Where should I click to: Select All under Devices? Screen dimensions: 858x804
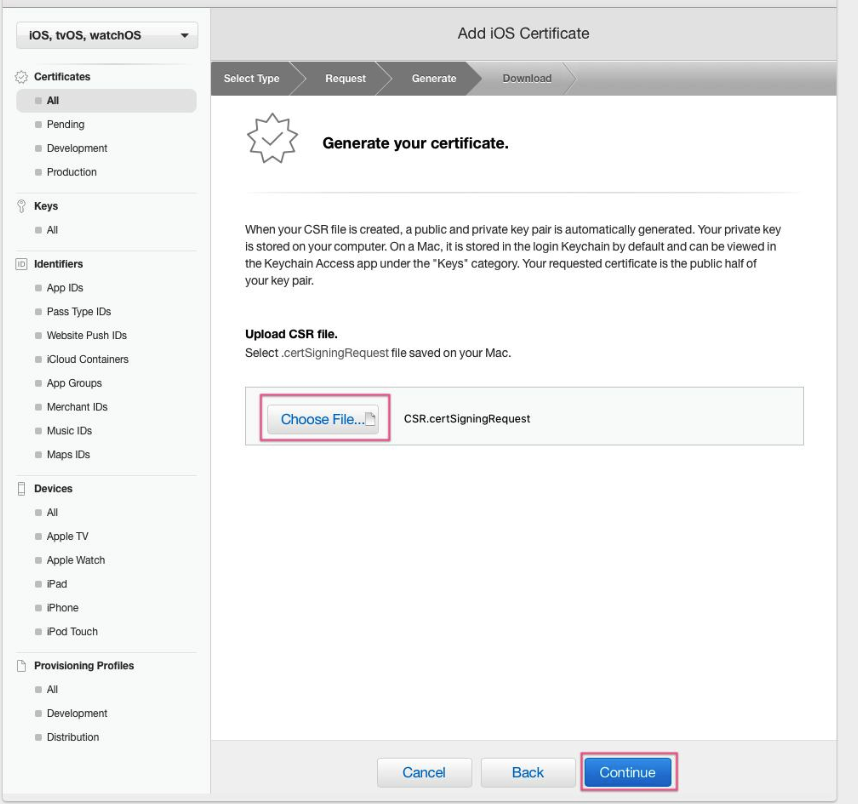[x=53, y=513]
